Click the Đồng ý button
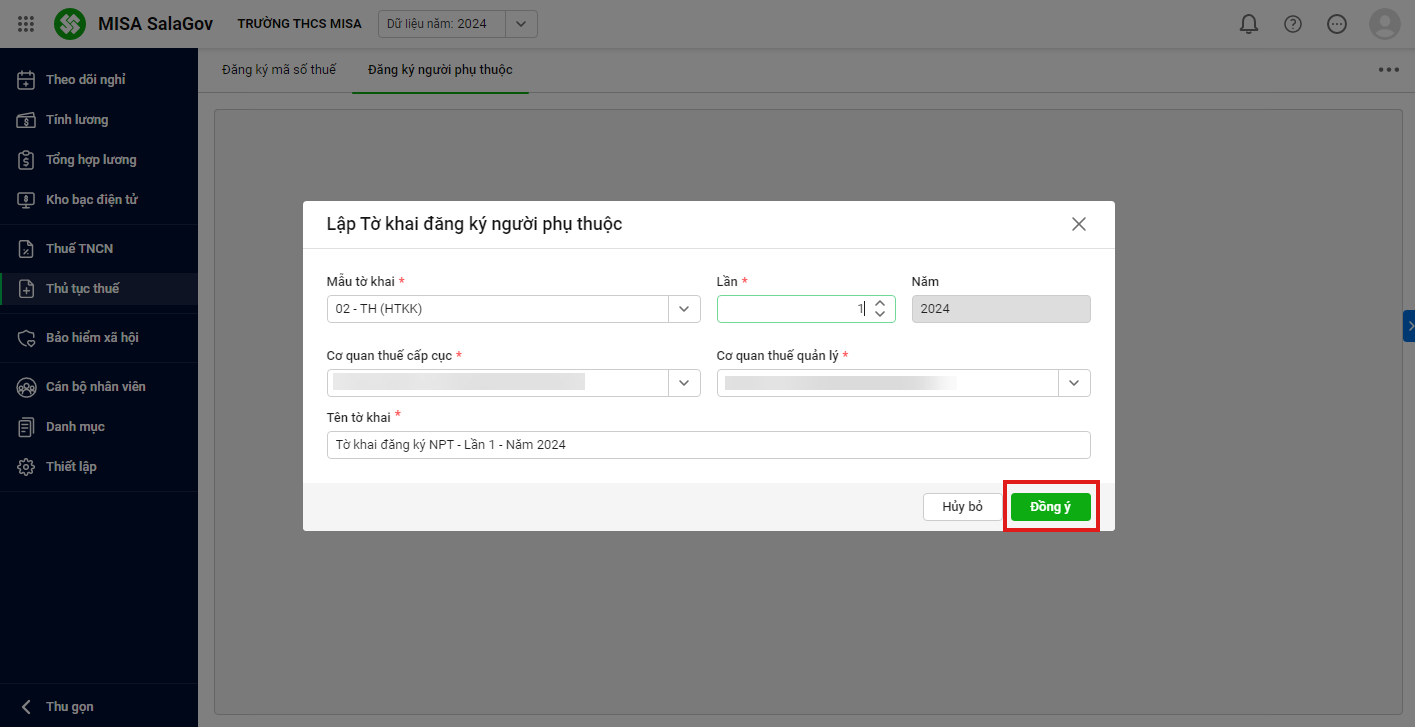This screenshot has height=727, width=1415. pyautogui.click(x=1050, y=507)
